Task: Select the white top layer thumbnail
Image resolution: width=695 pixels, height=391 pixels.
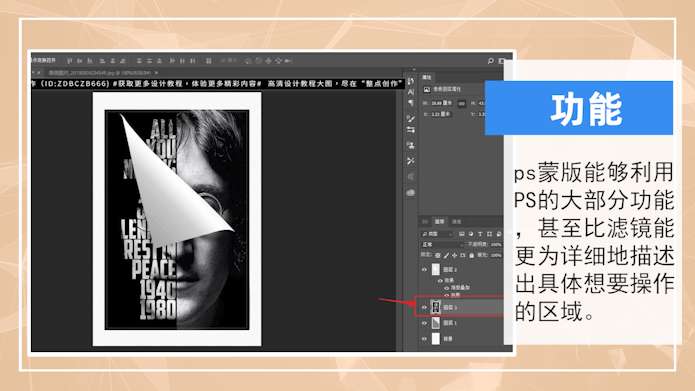Action: [x=436, y=269]
